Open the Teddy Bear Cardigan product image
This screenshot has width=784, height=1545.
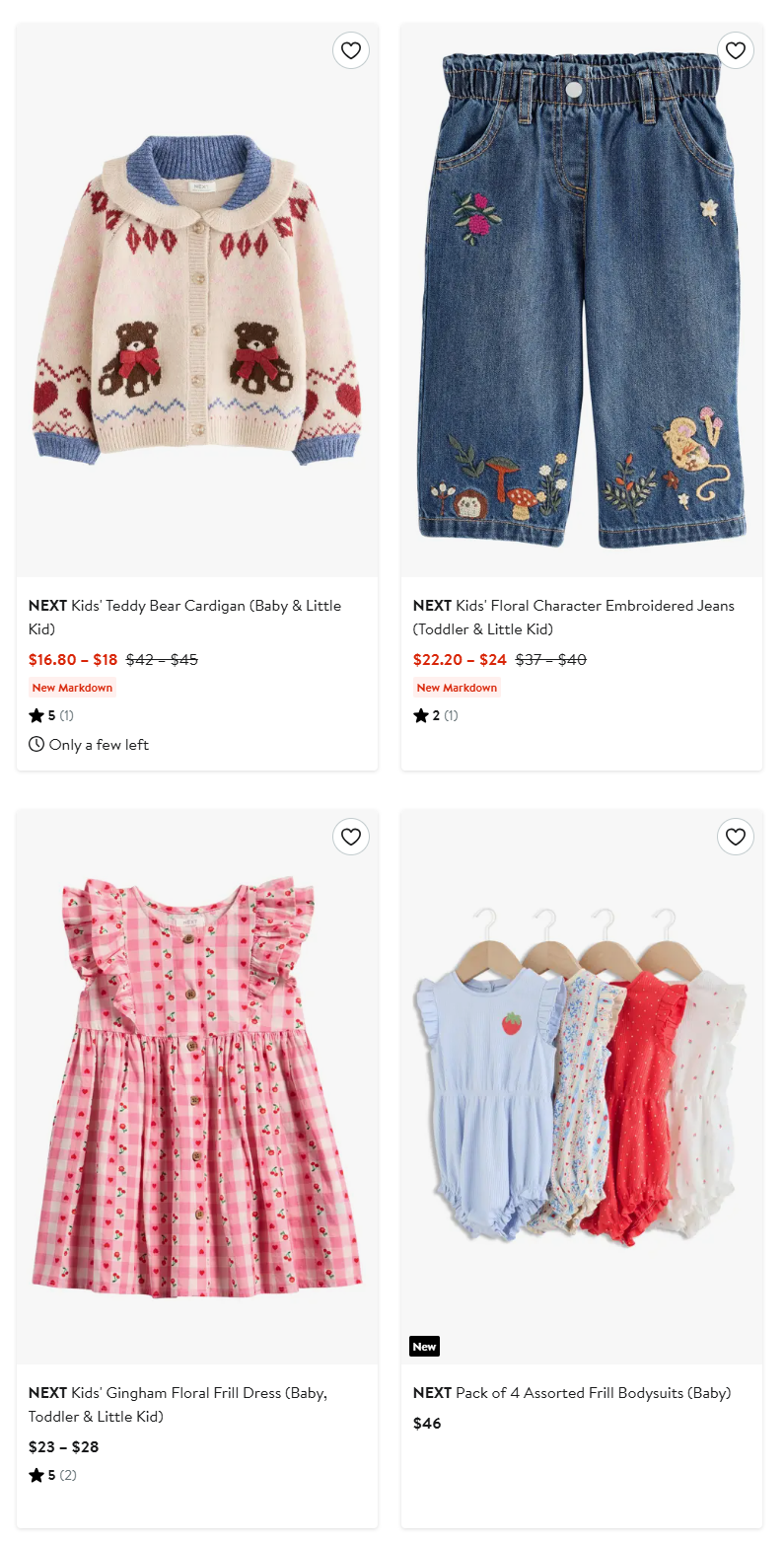(x=197, y=300)
